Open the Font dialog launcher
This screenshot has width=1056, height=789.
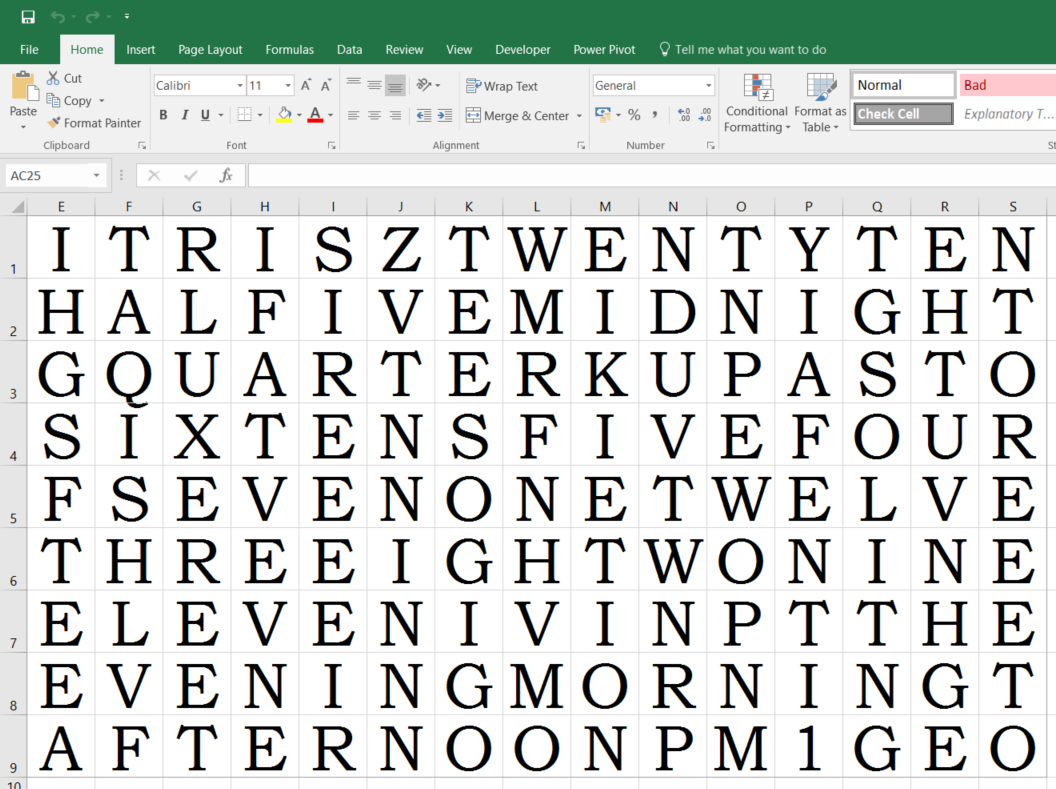click(x=331, y=145)
